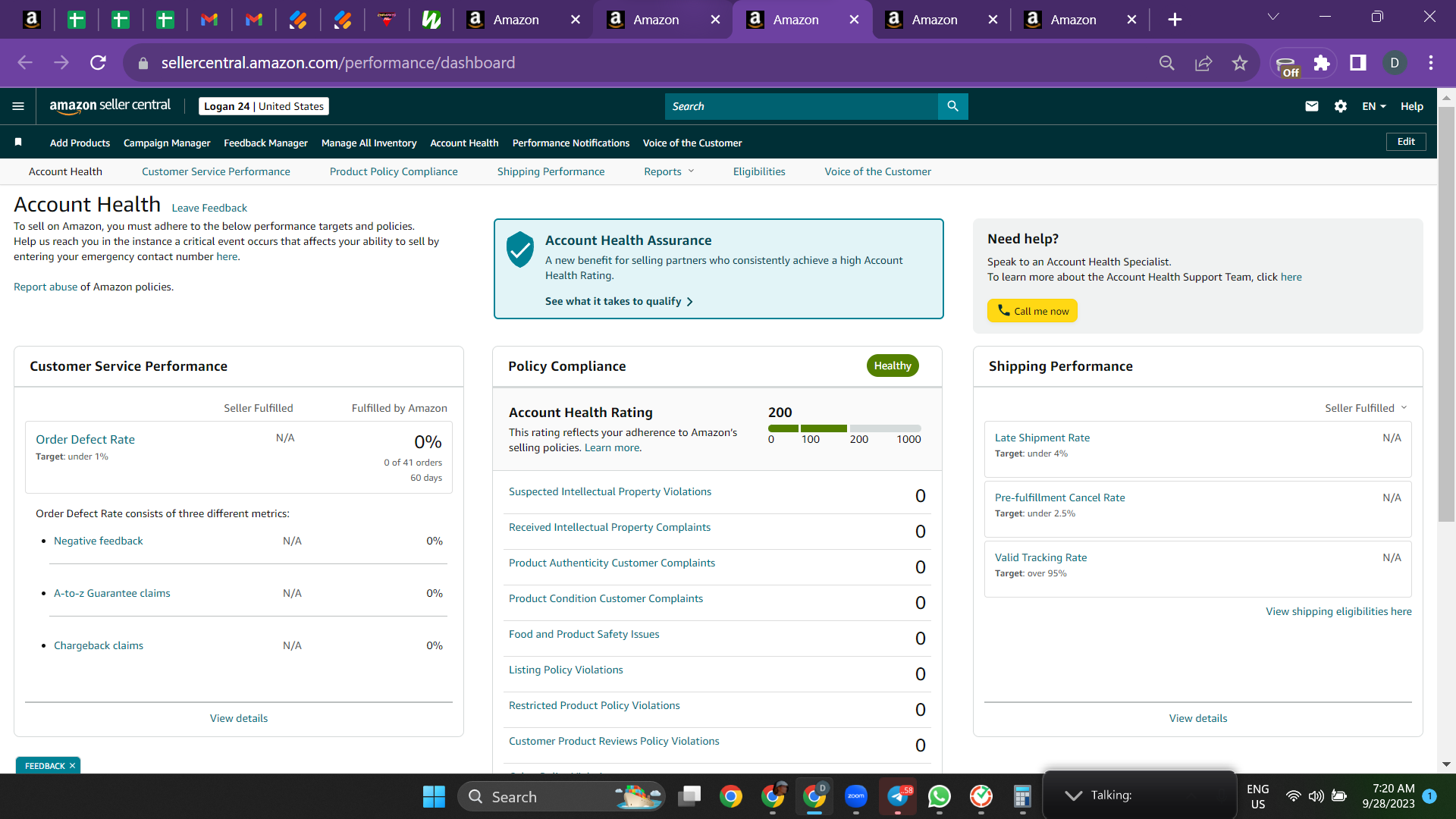
Task: Click Add Products in the favorites bar
Action: click(x=80, y=143)
